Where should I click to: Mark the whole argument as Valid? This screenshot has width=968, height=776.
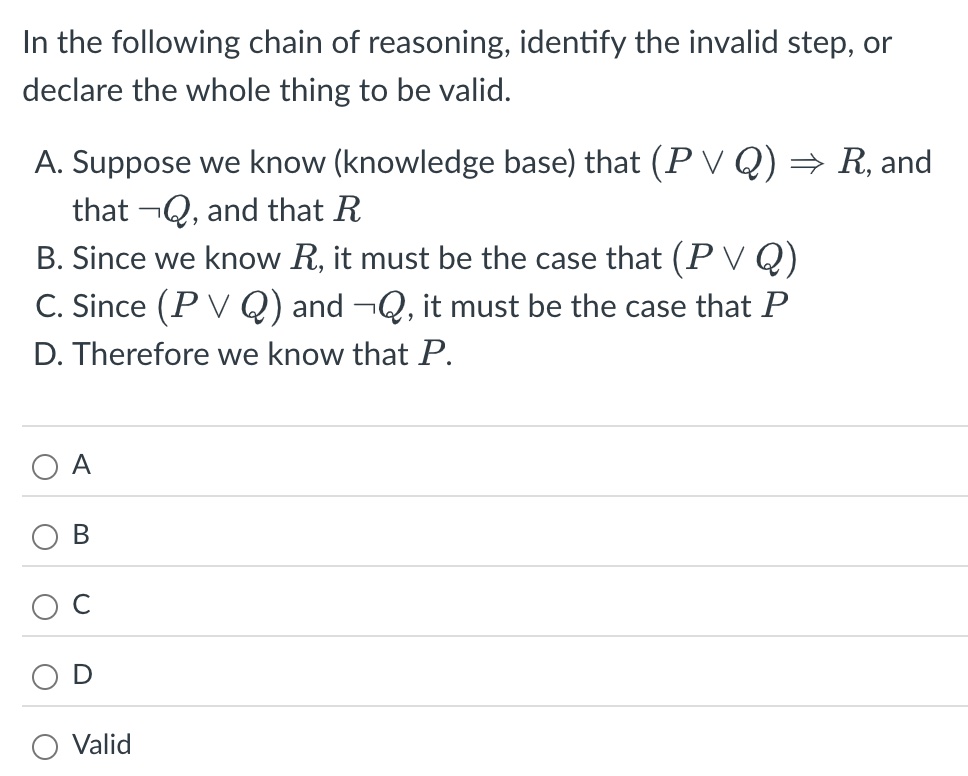44,745
